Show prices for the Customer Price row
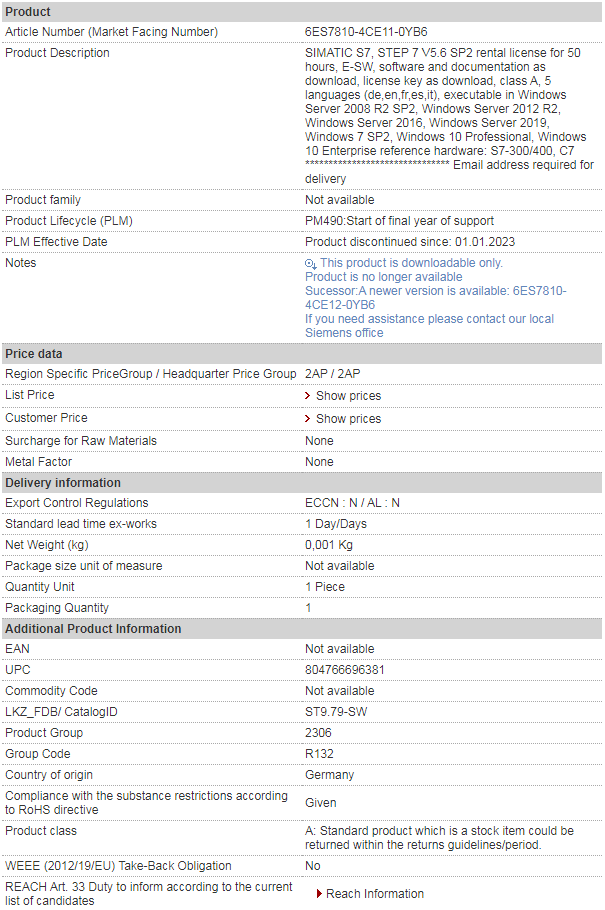The width and height of the screenshot is (605, 910). pos(348,419)
